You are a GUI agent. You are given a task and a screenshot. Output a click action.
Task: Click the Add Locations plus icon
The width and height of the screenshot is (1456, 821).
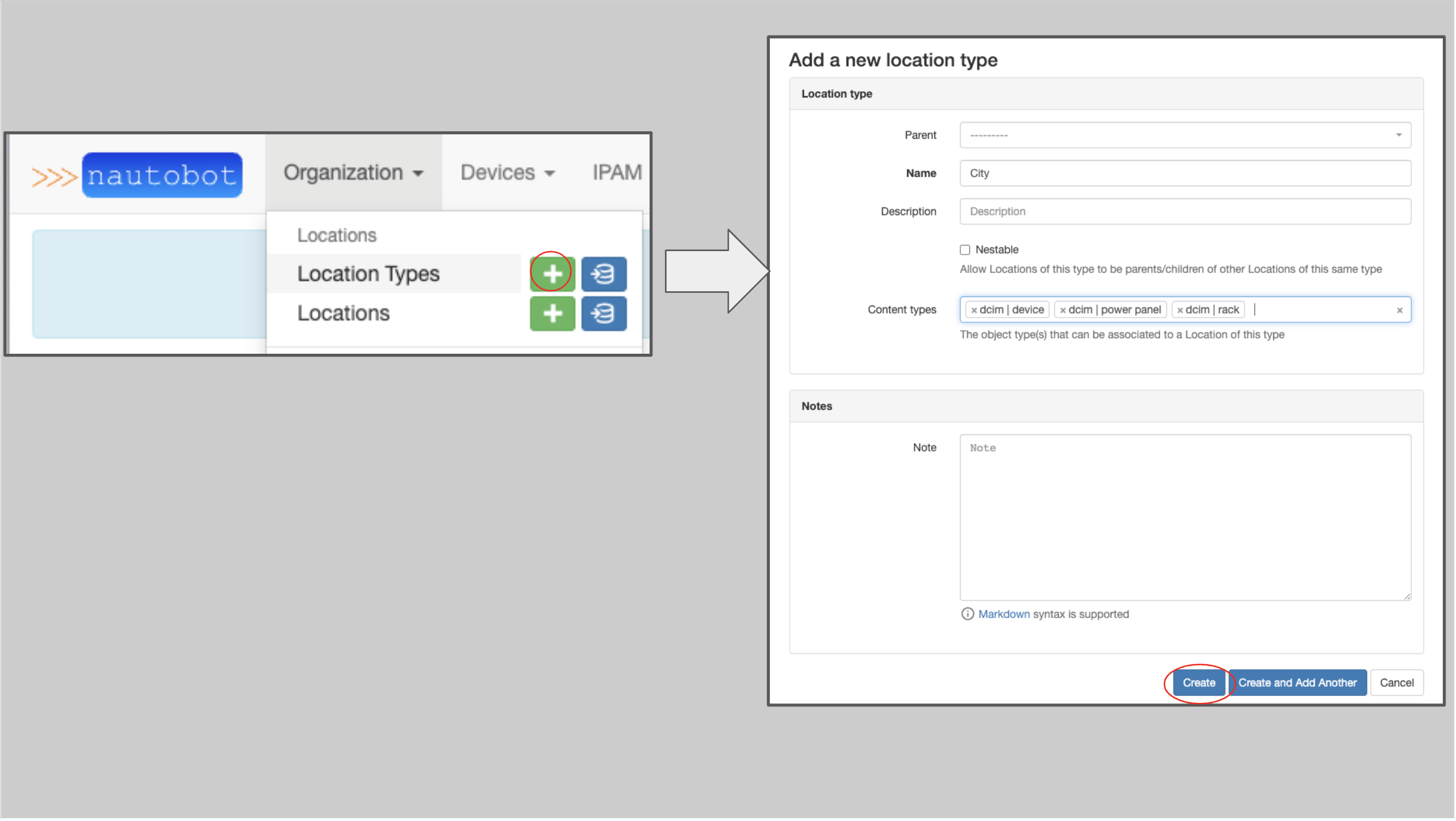[x=553, y=312]
